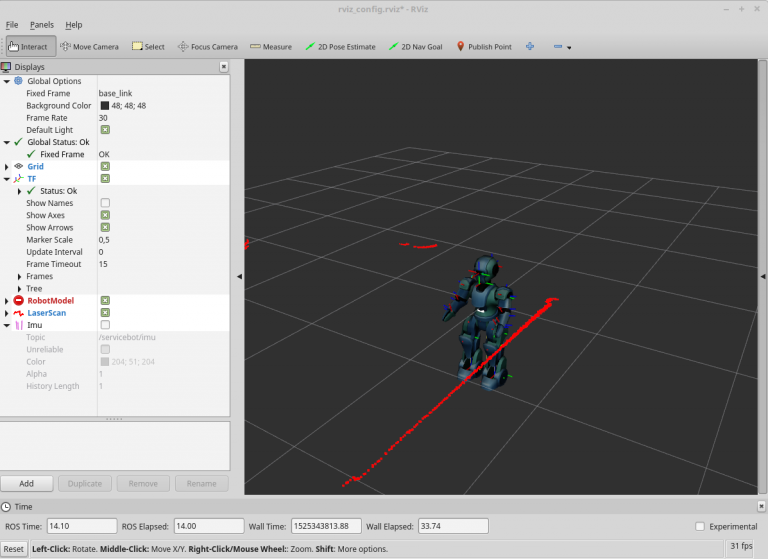Click the plus icon to add a tool
Screen dimensions: 768x559
pos(530,46)
